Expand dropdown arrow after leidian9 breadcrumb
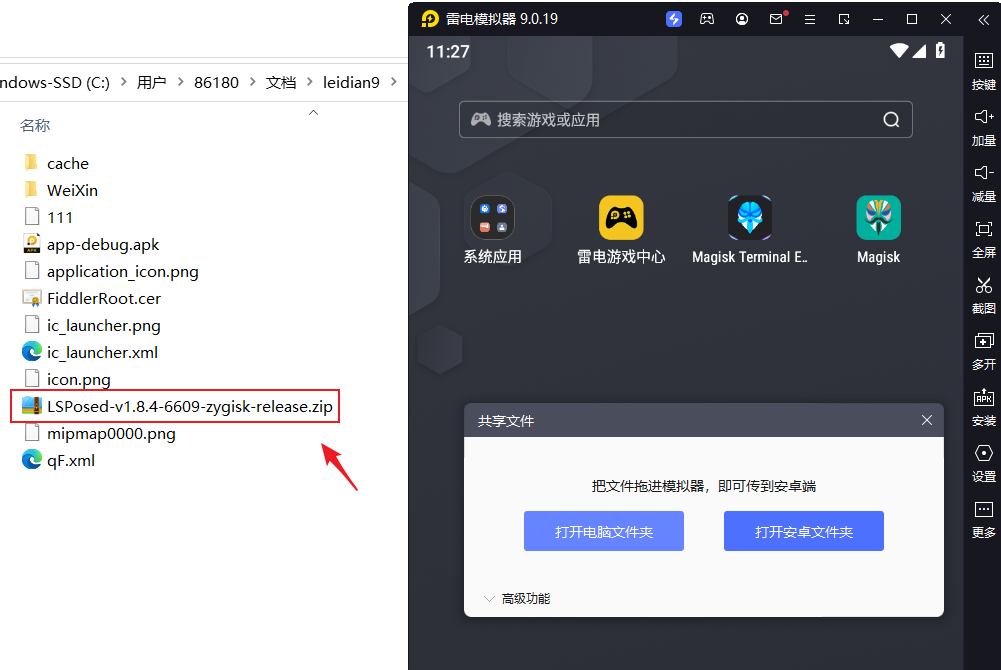The image size is (1001, 670). coord(393,82)
